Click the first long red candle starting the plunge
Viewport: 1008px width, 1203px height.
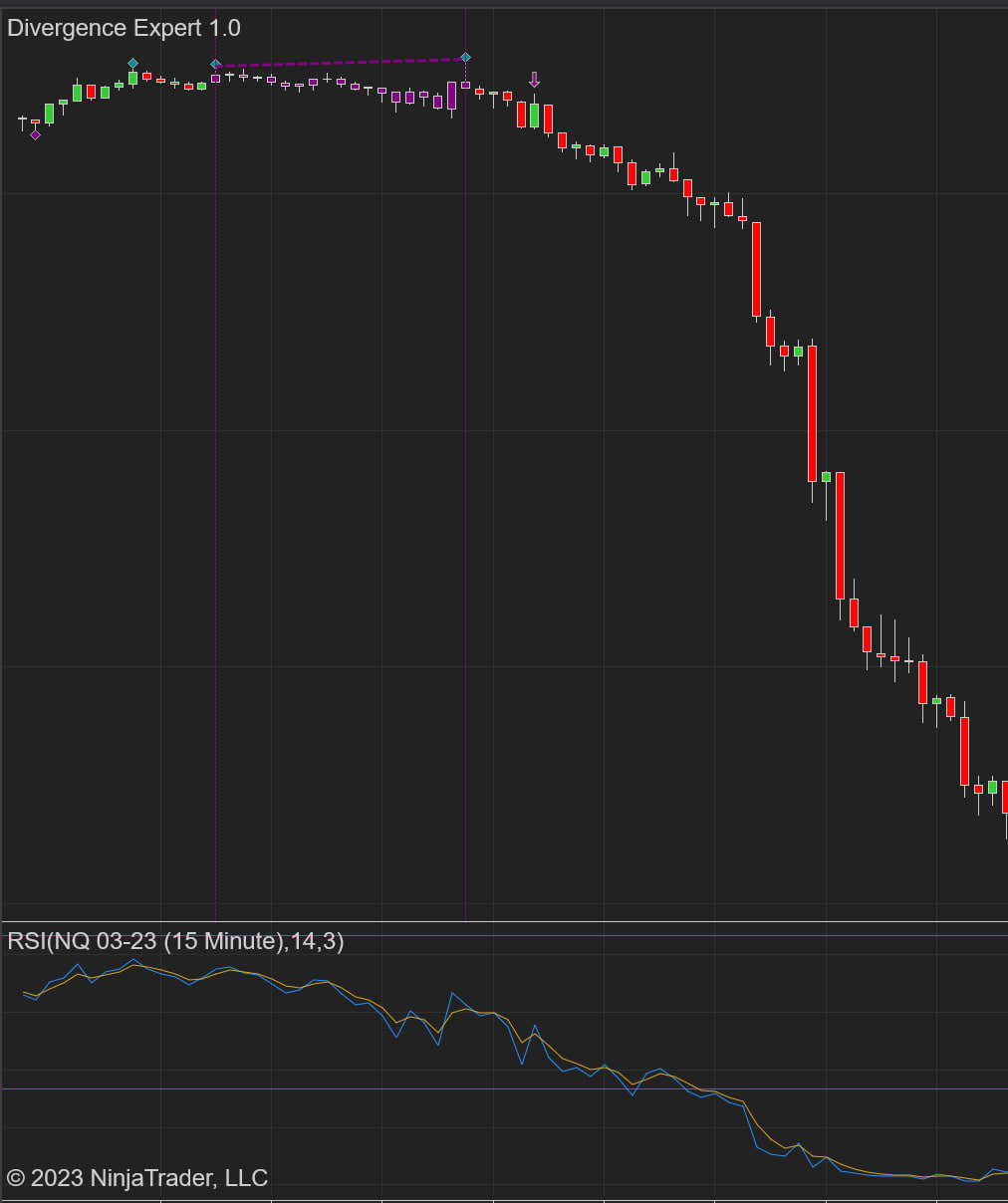point(756,269)
